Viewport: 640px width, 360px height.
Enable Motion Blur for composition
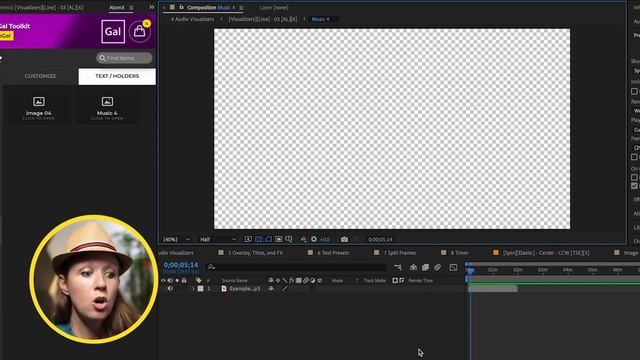437,267
